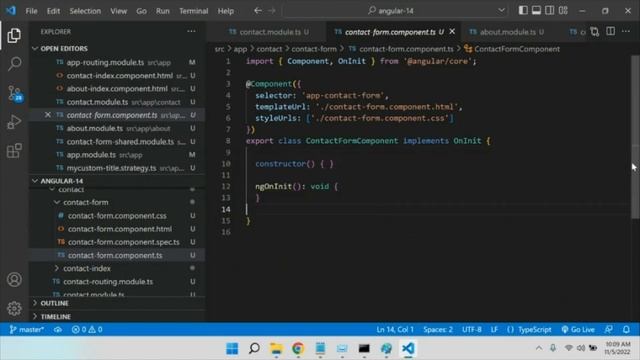Open the Go menu
The image size is (640, 360).
coord(141,11)
